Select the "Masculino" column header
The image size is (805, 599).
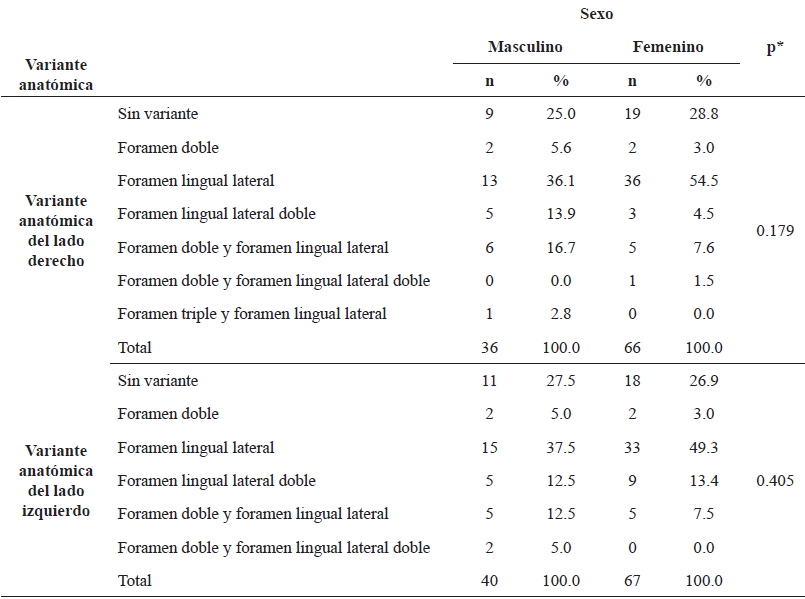tap(525, 47)
